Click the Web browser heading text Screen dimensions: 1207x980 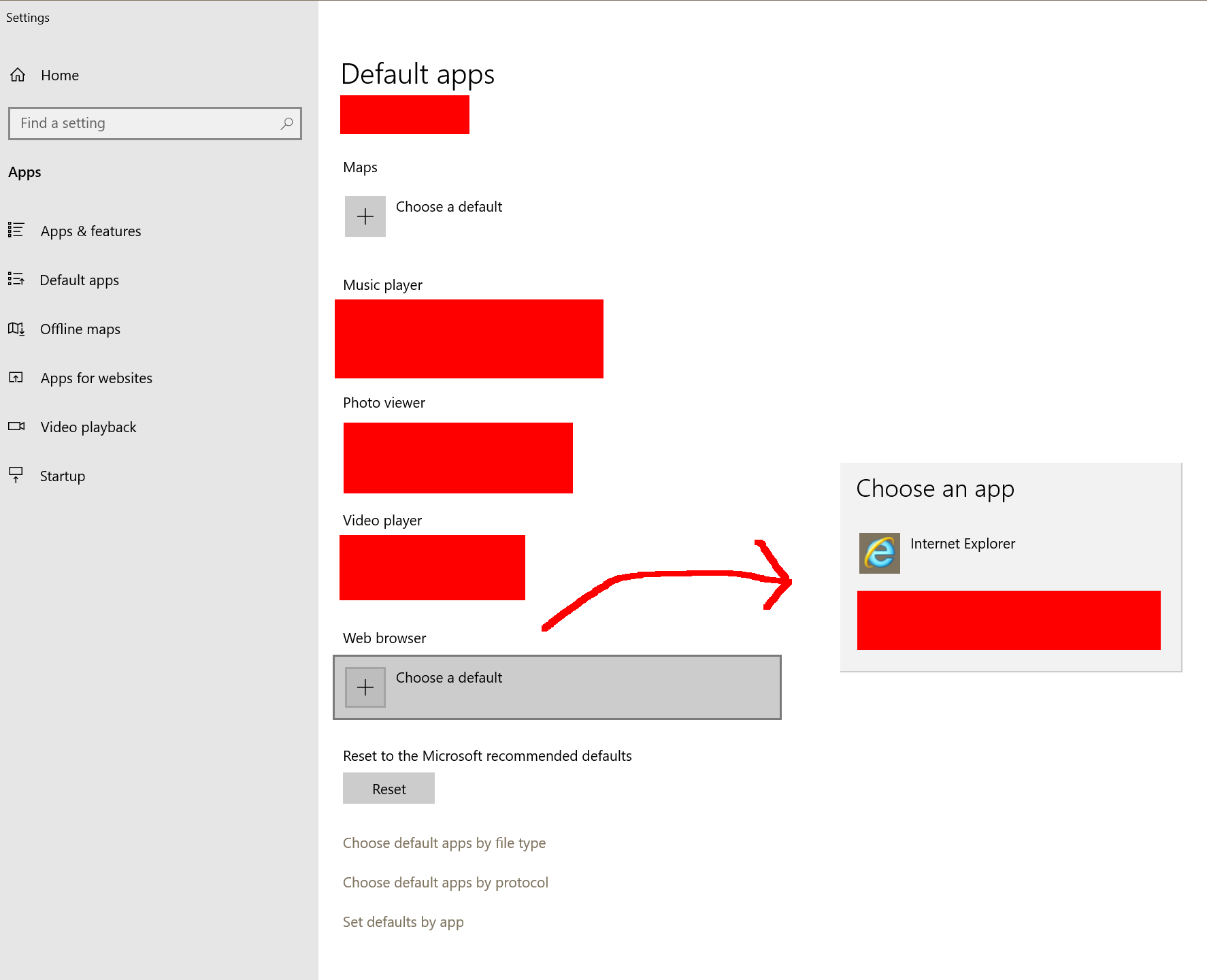coord(384,638)
